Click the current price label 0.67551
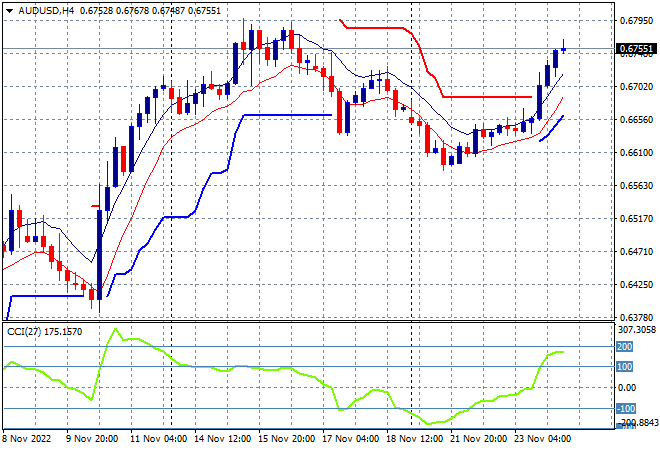Viewport: 660px width, 450px height. point(636,49)
